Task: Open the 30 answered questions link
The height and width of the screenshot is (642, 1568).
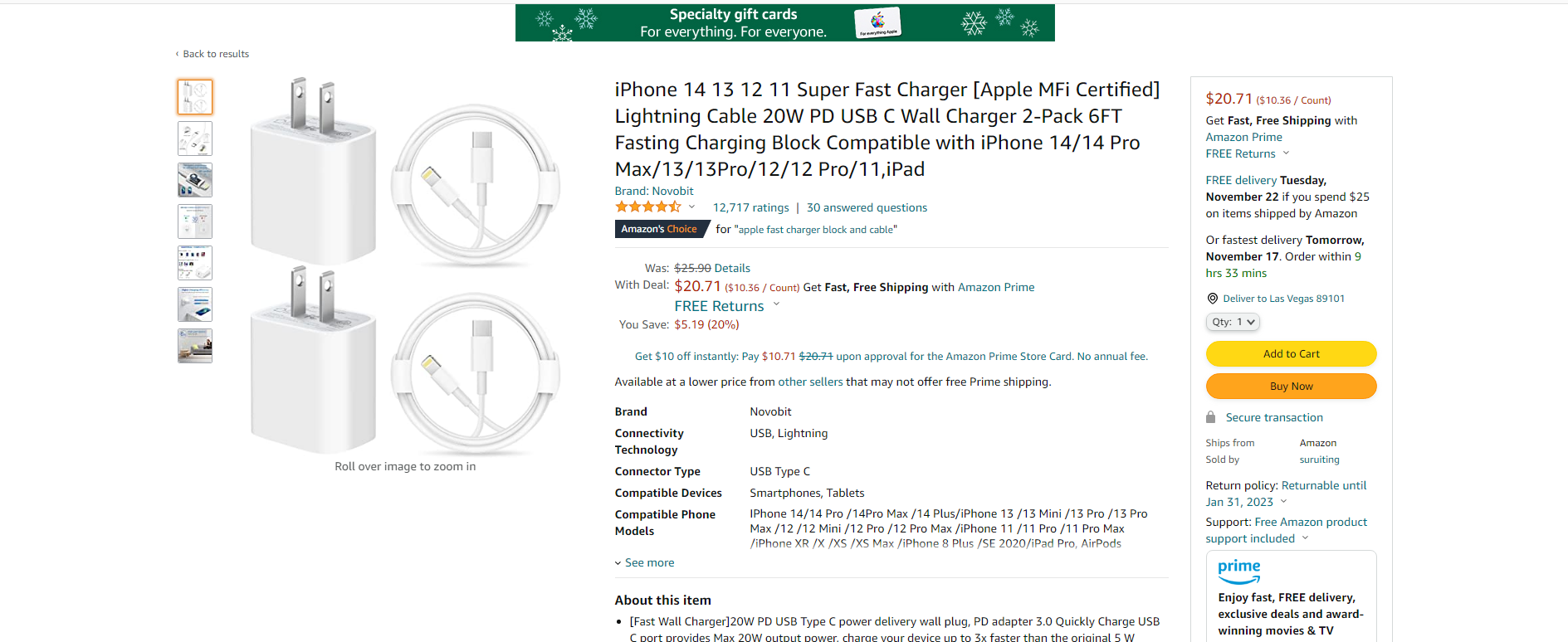Action: coord(867,207)
